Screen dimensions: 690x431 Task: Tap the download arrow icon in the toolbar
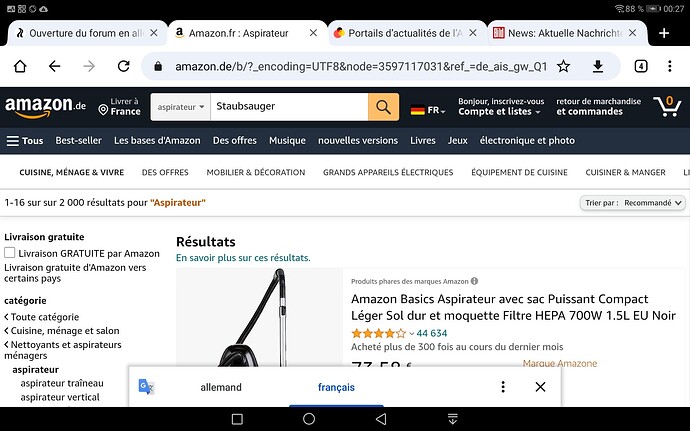[x=598, y=67]
